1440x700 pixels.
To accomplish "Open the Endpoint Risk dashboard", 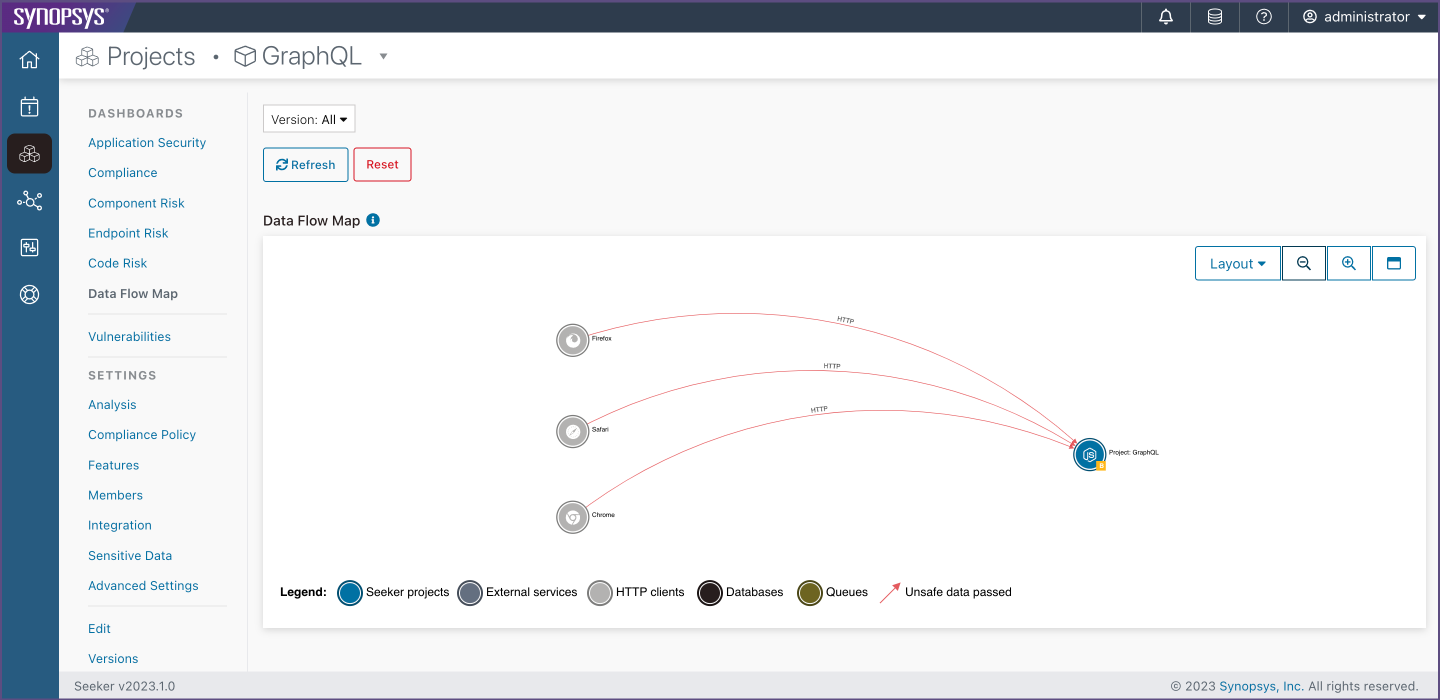I will point(128,233).
